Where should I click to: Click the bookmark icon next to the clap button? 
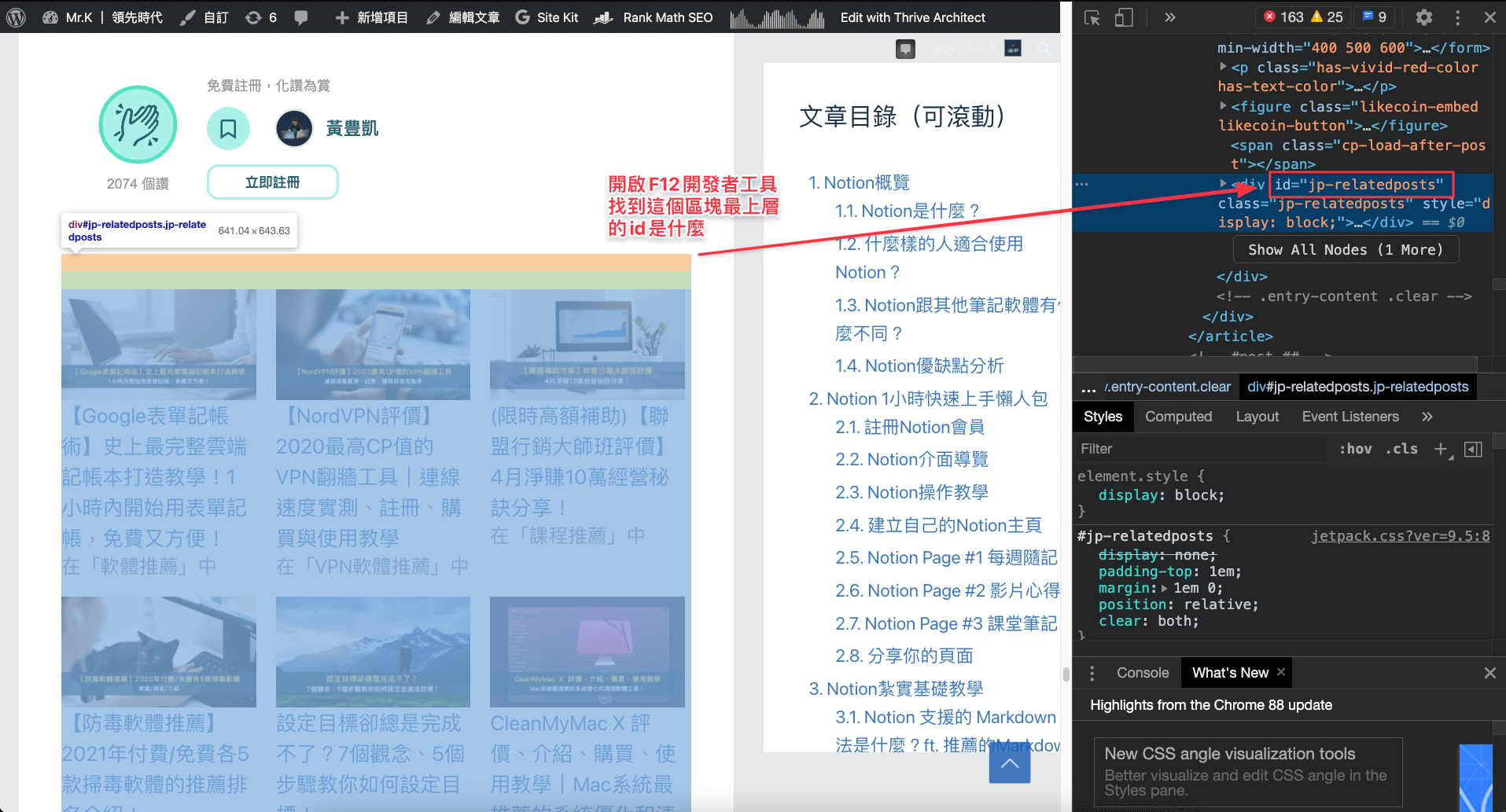point(228,128)
